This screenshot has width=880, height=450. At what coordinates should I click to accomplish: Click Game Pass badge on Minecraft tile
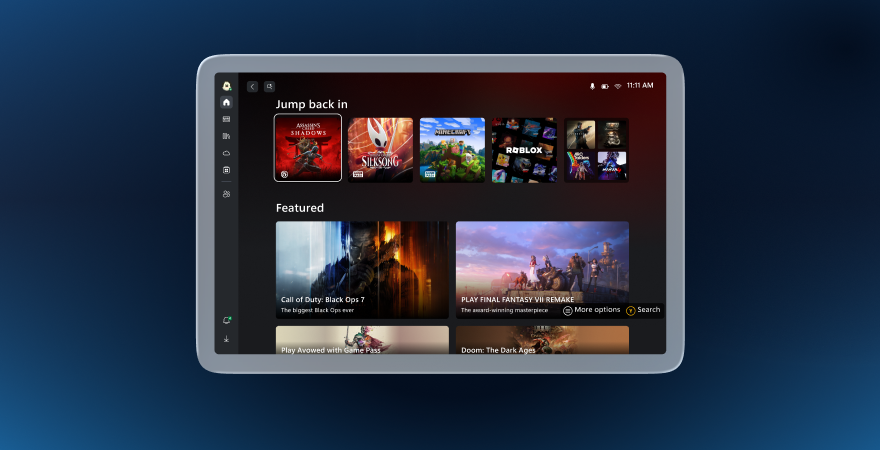click(429, 175)
